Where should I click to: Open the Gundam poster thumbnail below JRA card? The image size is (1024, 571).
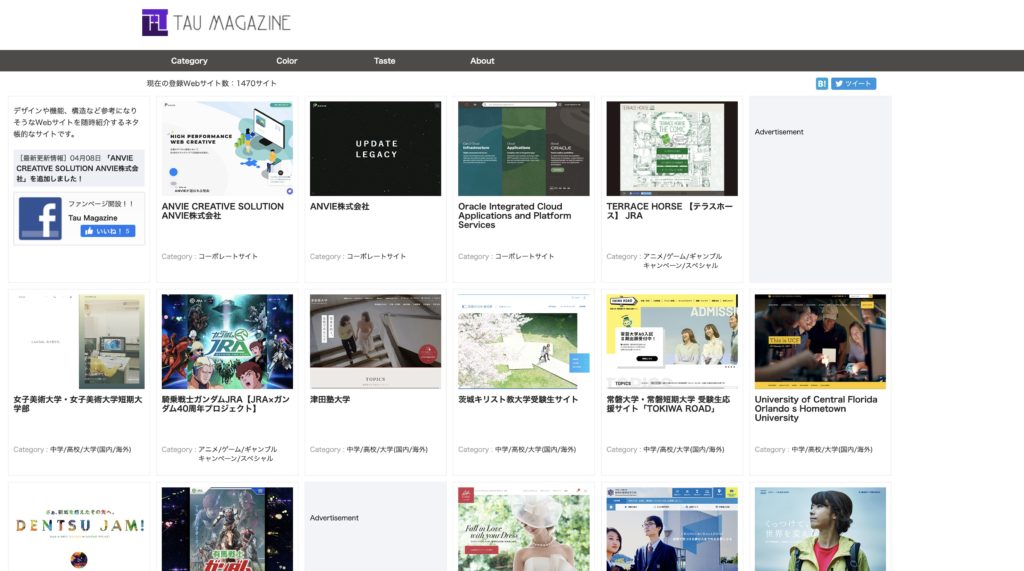(227, 529)
